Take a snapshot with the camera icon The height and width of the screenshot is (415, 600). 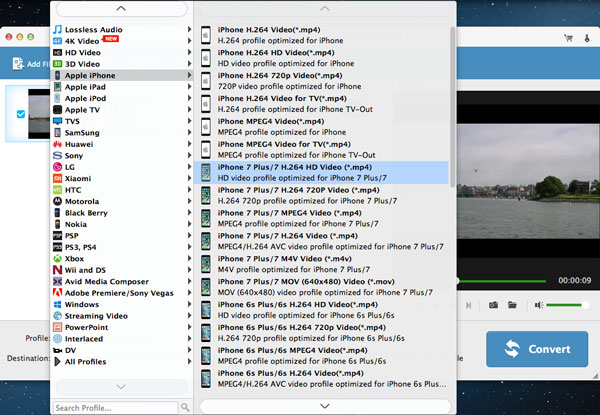tap(493, 305)
